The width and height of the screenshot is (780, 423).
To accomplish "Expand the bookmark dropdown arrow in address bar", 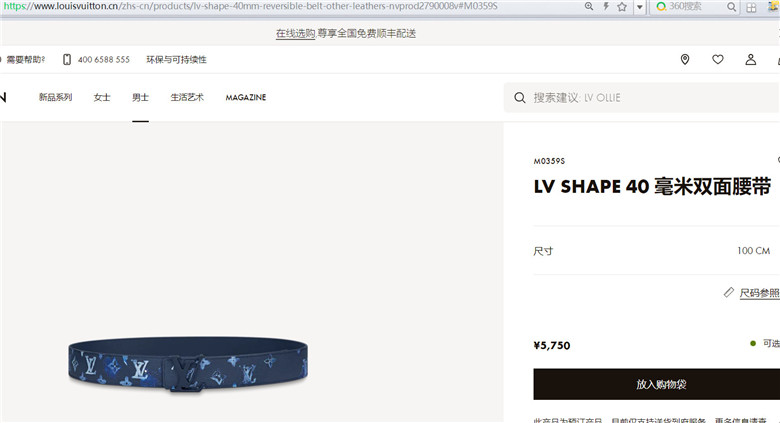I will click(640, 7).
